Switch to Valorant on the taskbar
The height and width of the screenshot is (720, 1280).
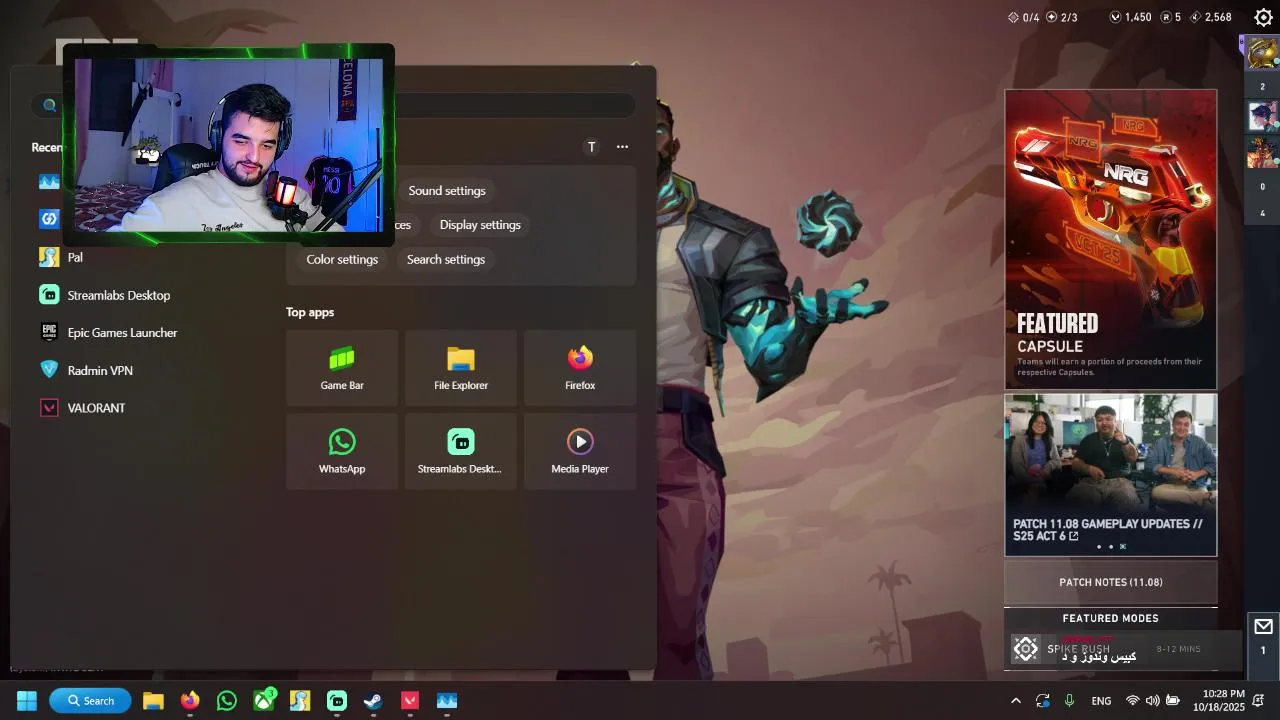(x=410, y=701)
